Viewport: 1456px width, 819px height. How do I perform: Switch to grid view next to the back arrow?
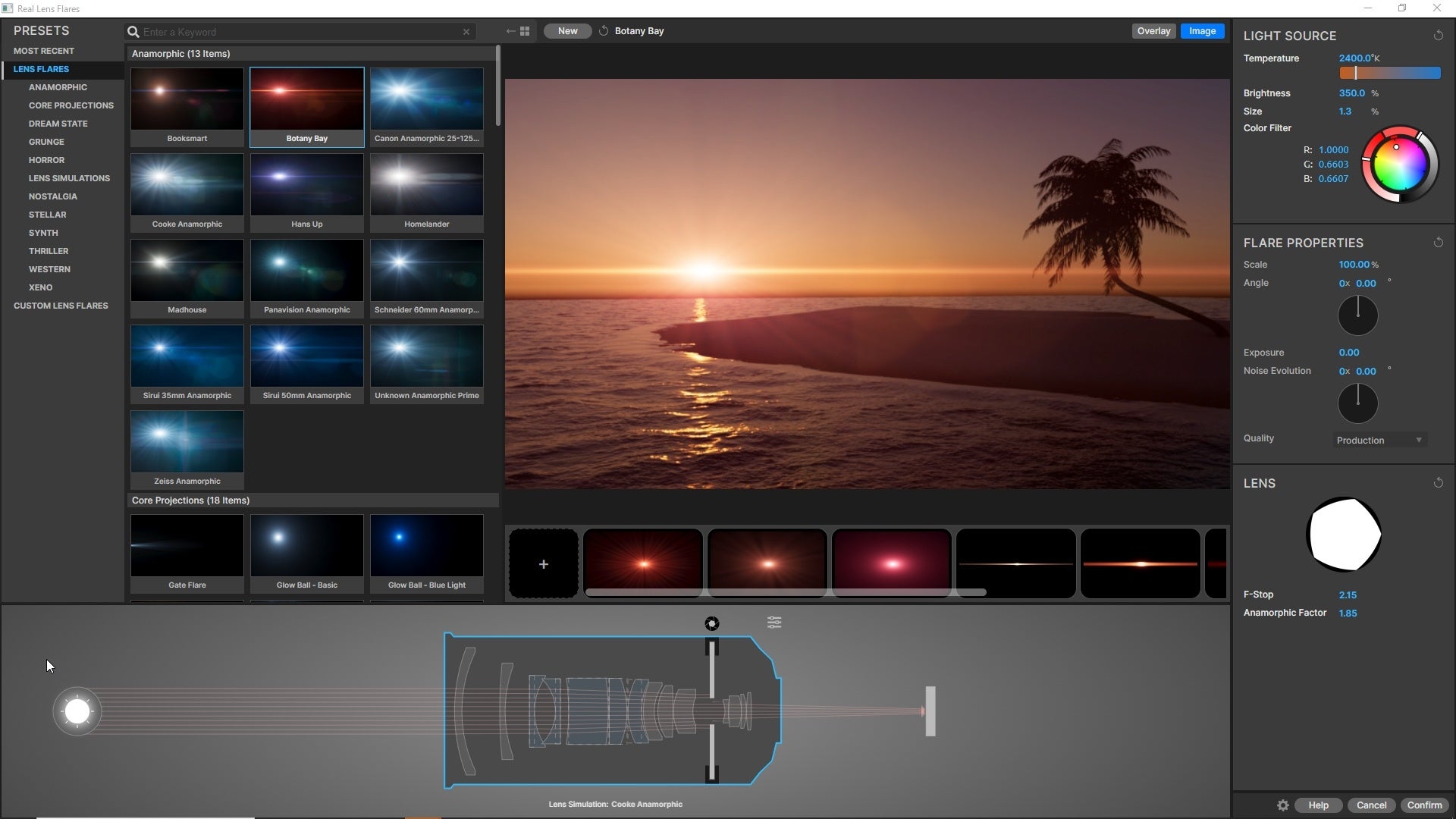pyautogui.click(x=525, y=31)
